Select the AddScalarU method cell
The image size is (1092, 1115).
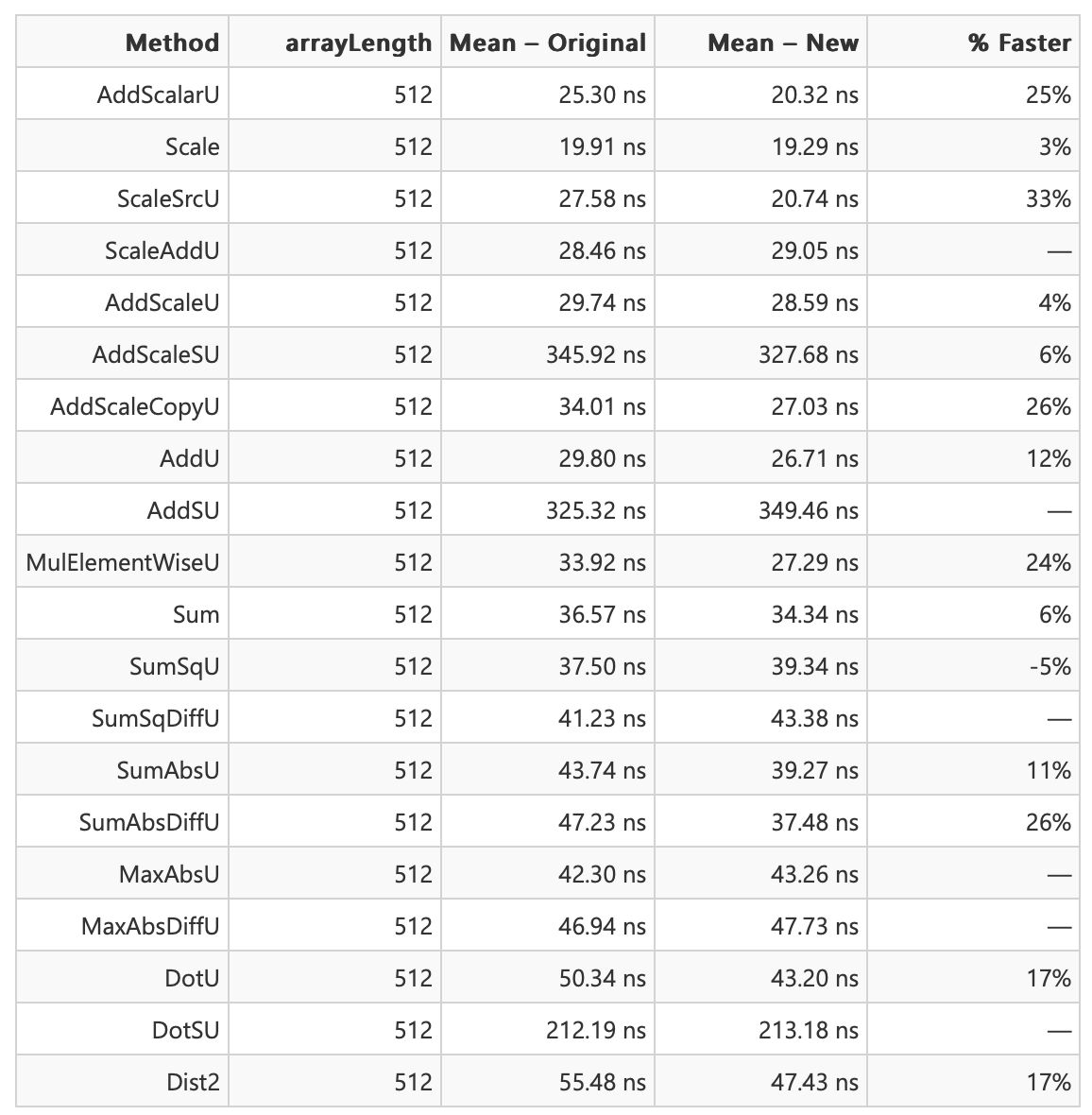[158, 94]
